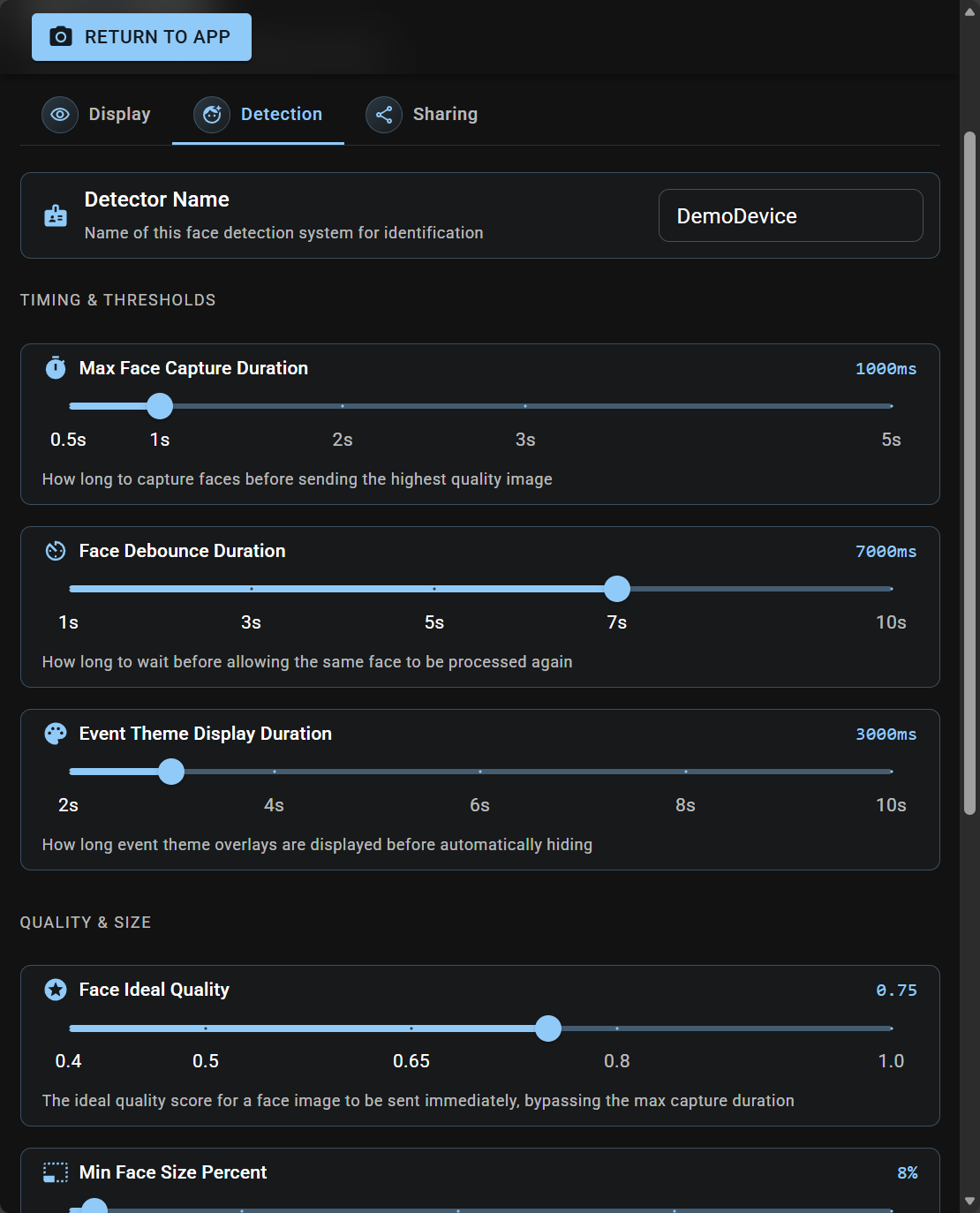Screen dimensions: 980x1213
Task: Click the timer icon for Face Debounce Duration
Action: [55, 550]
